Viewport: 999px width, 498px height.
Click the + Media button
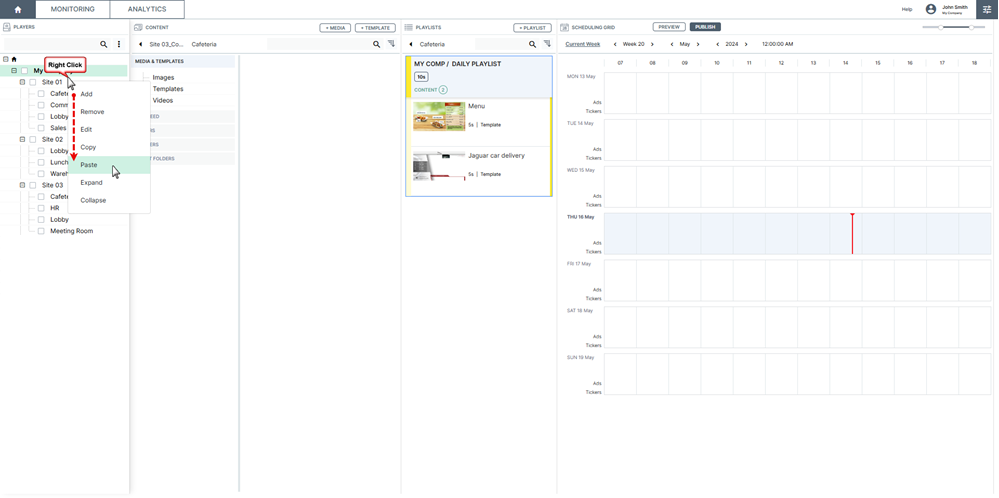click(336, 28)
